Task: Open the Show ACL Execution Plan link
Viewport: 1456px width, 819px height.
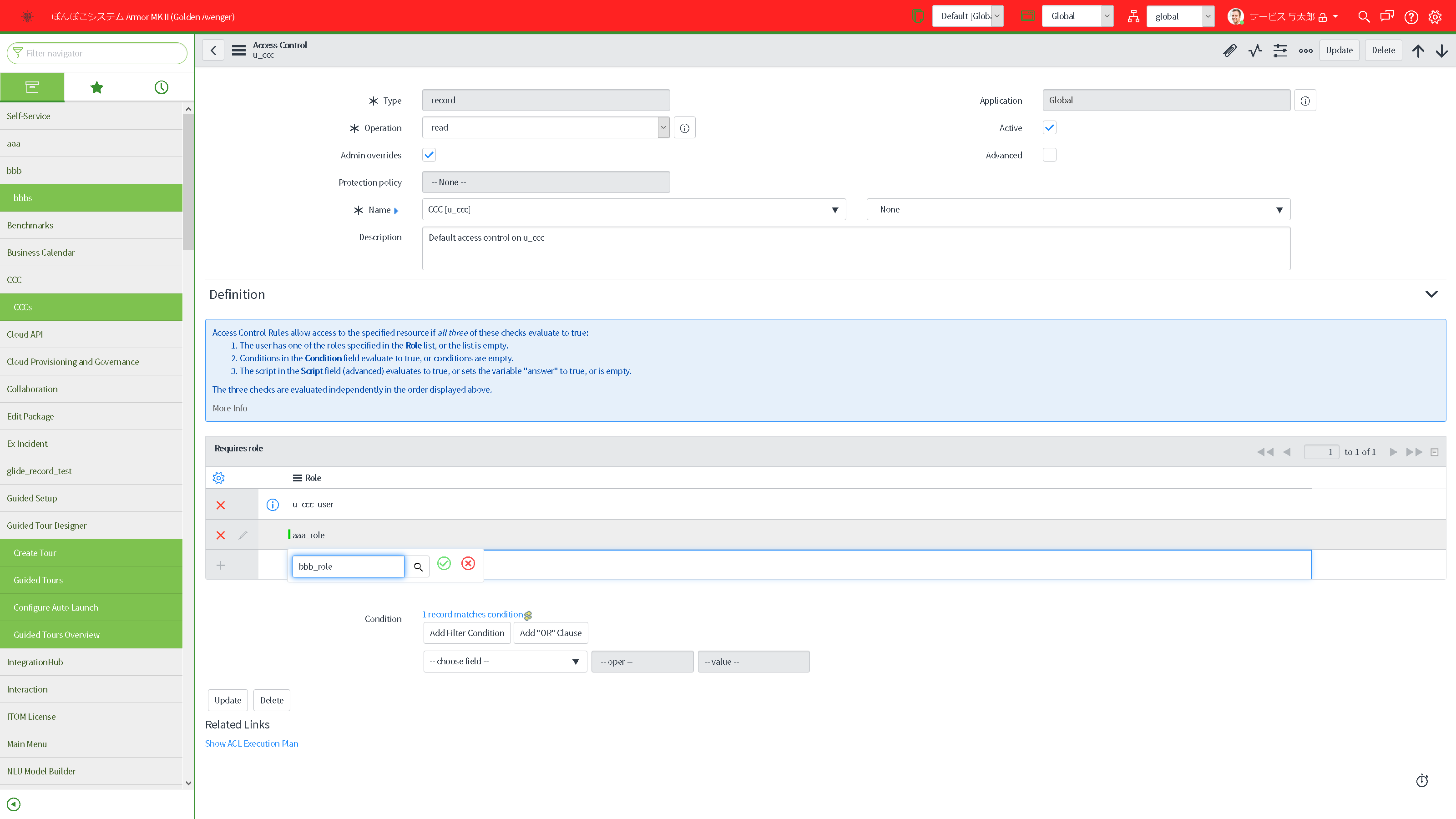Action: [252, 743]
